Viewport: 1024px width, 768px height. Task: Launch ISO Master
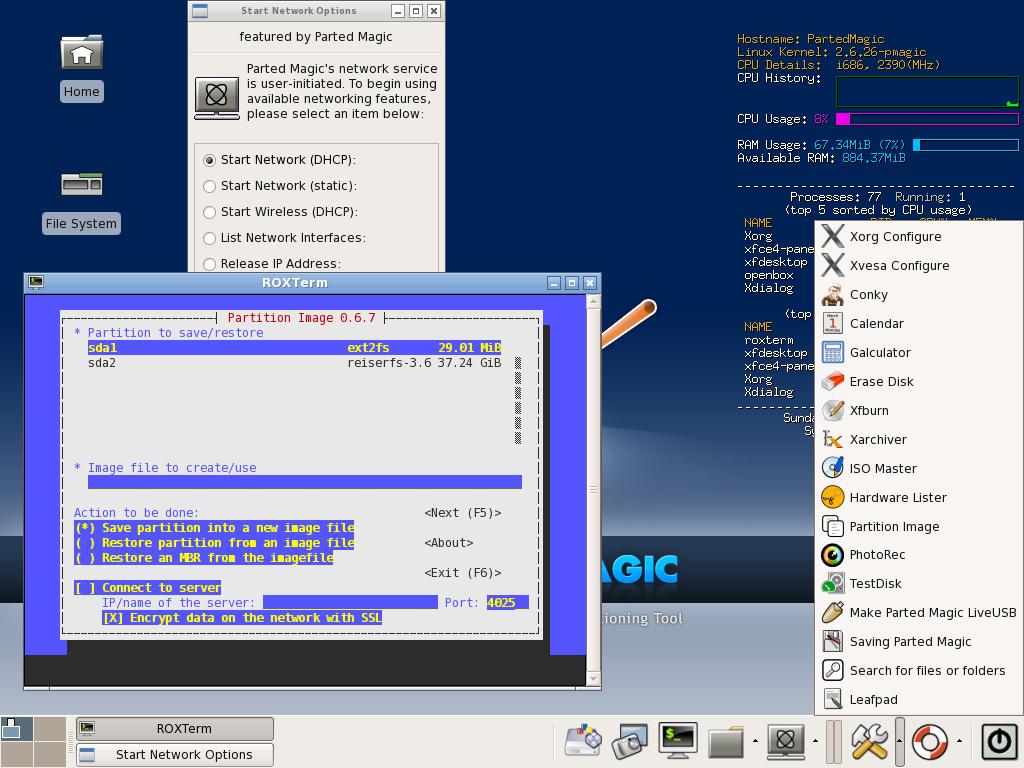918,468
